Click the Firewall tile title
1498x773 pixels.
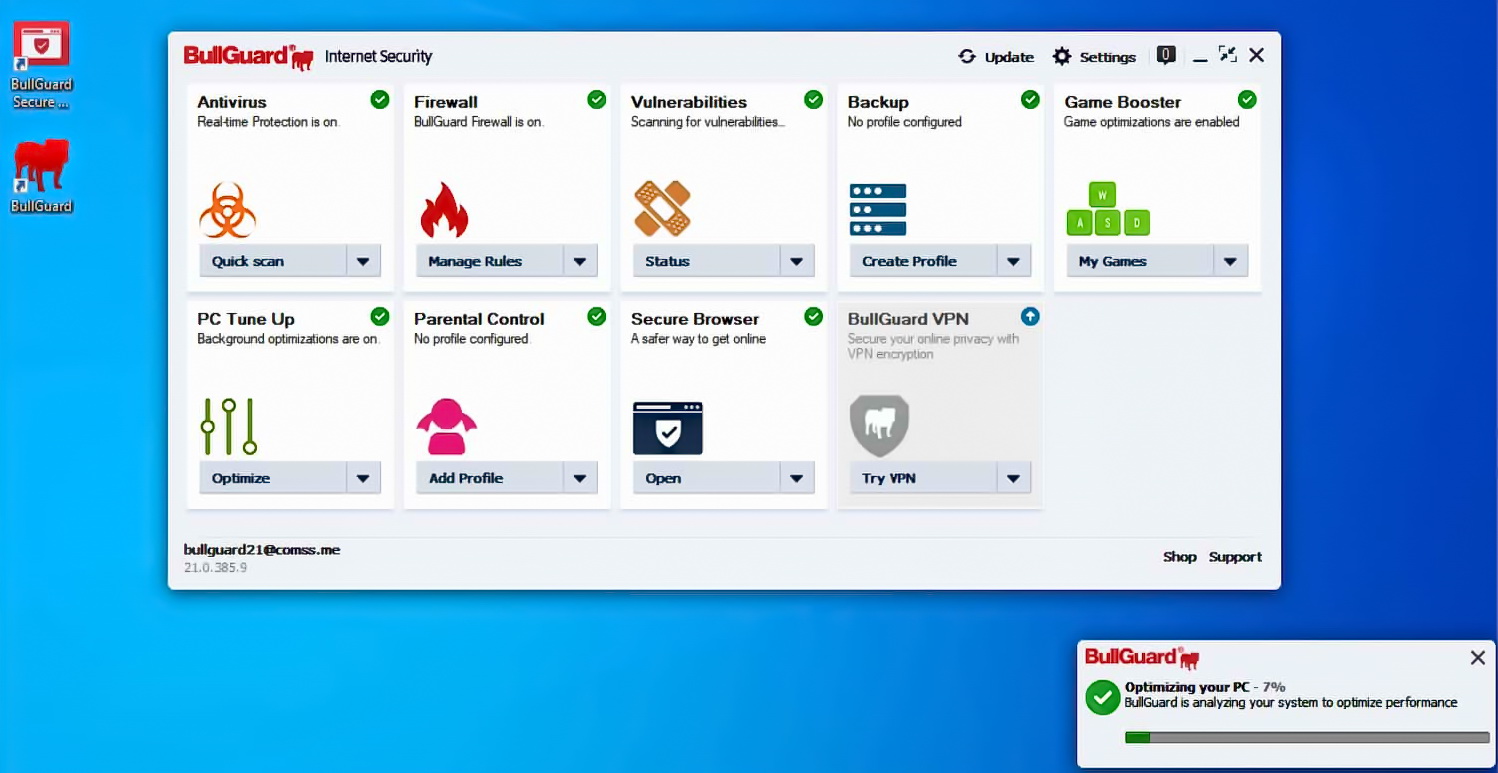pyautogui.click(x=446, y=102)
